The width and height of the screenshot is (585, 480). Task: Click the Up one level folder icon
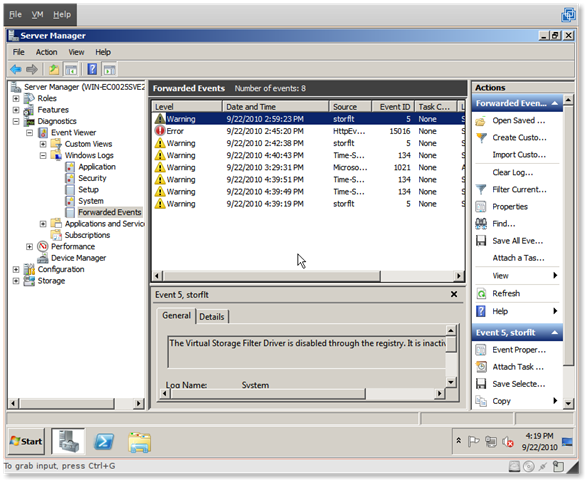point(54,69)
